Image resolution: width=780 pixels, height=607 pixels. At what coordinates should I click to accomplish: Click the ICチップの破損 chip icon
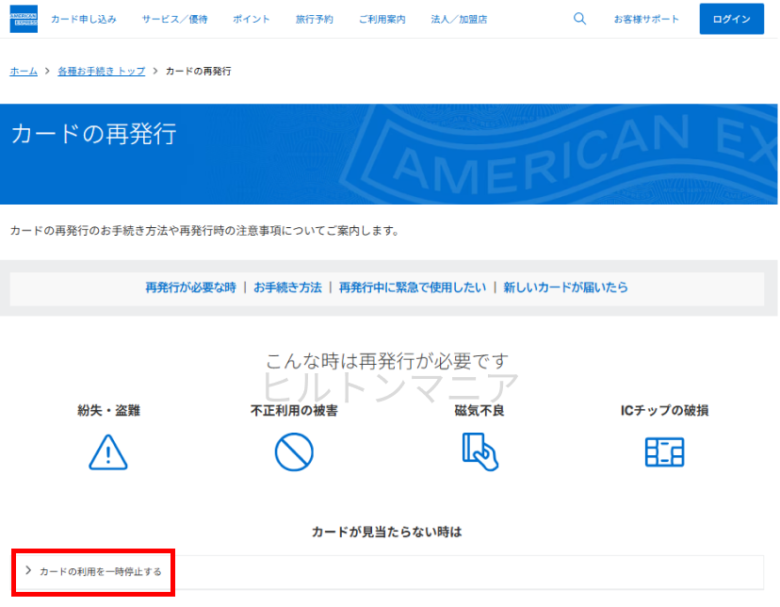(x=665, y=452)
